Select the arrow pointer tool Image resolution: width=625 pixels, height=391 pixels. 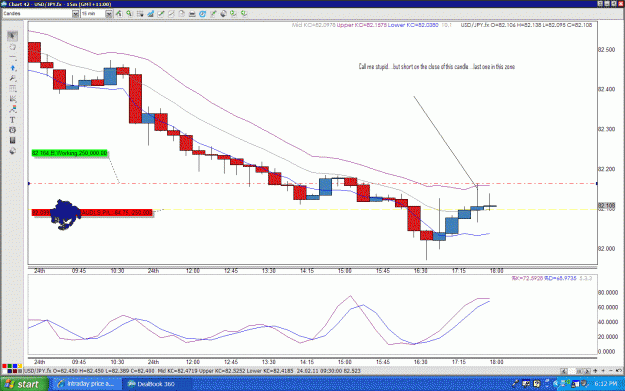[12, 36]
